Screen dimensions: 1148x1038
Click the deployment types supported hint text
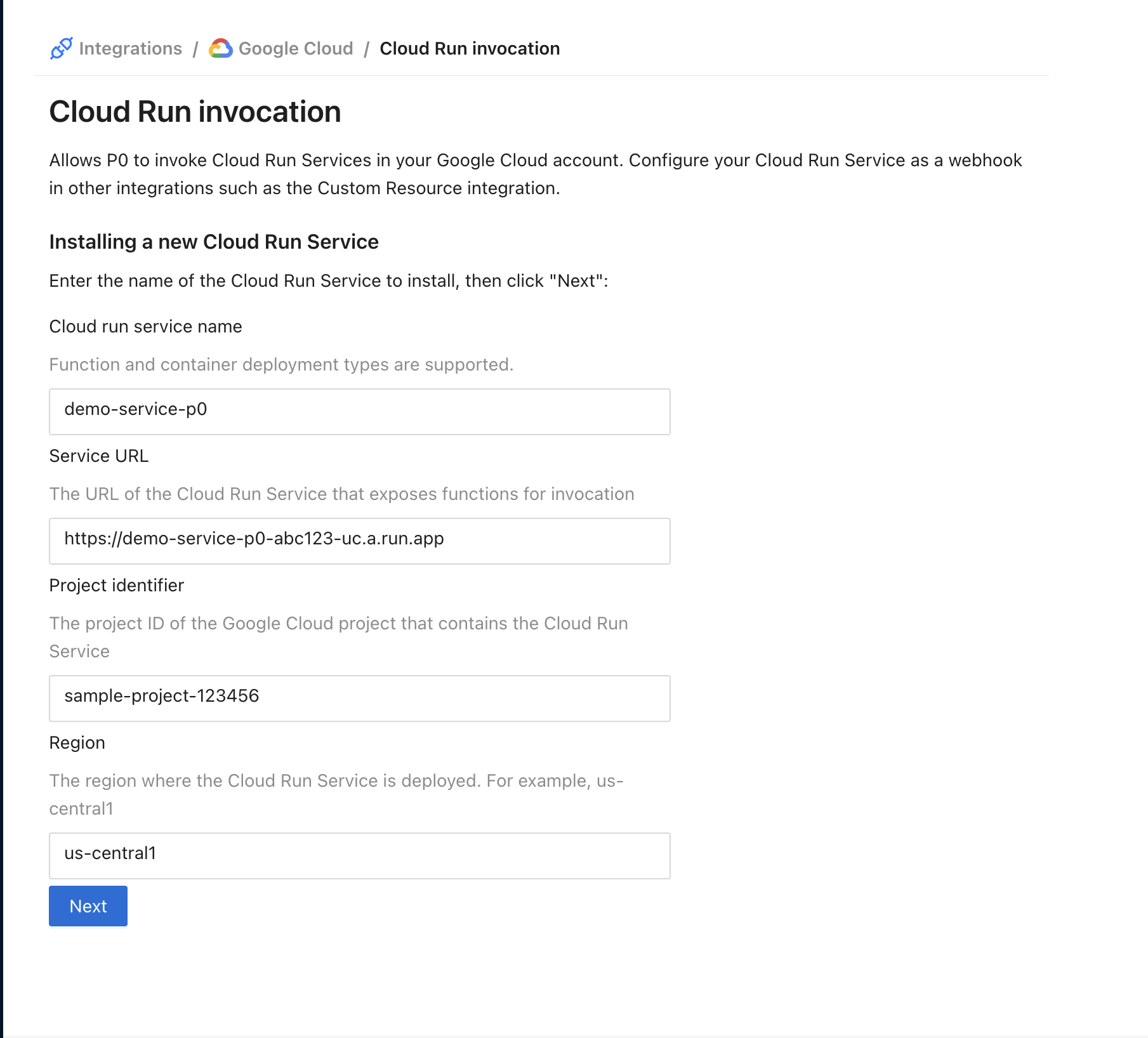281,364
